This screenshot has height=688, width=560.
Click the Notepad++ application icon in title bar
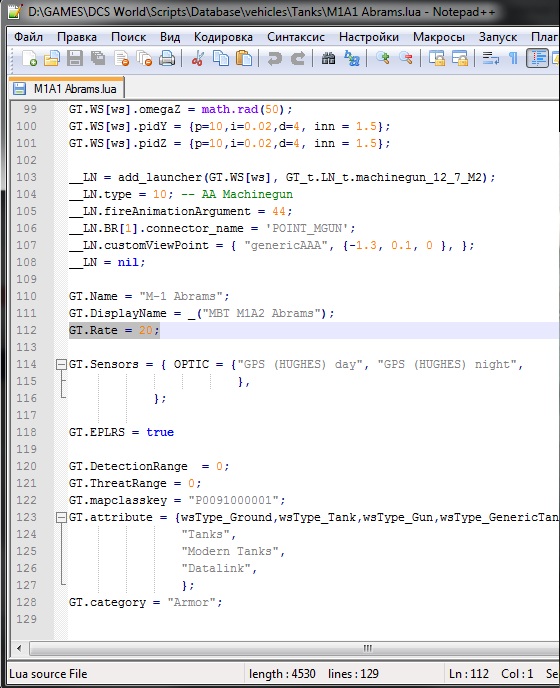14,11
